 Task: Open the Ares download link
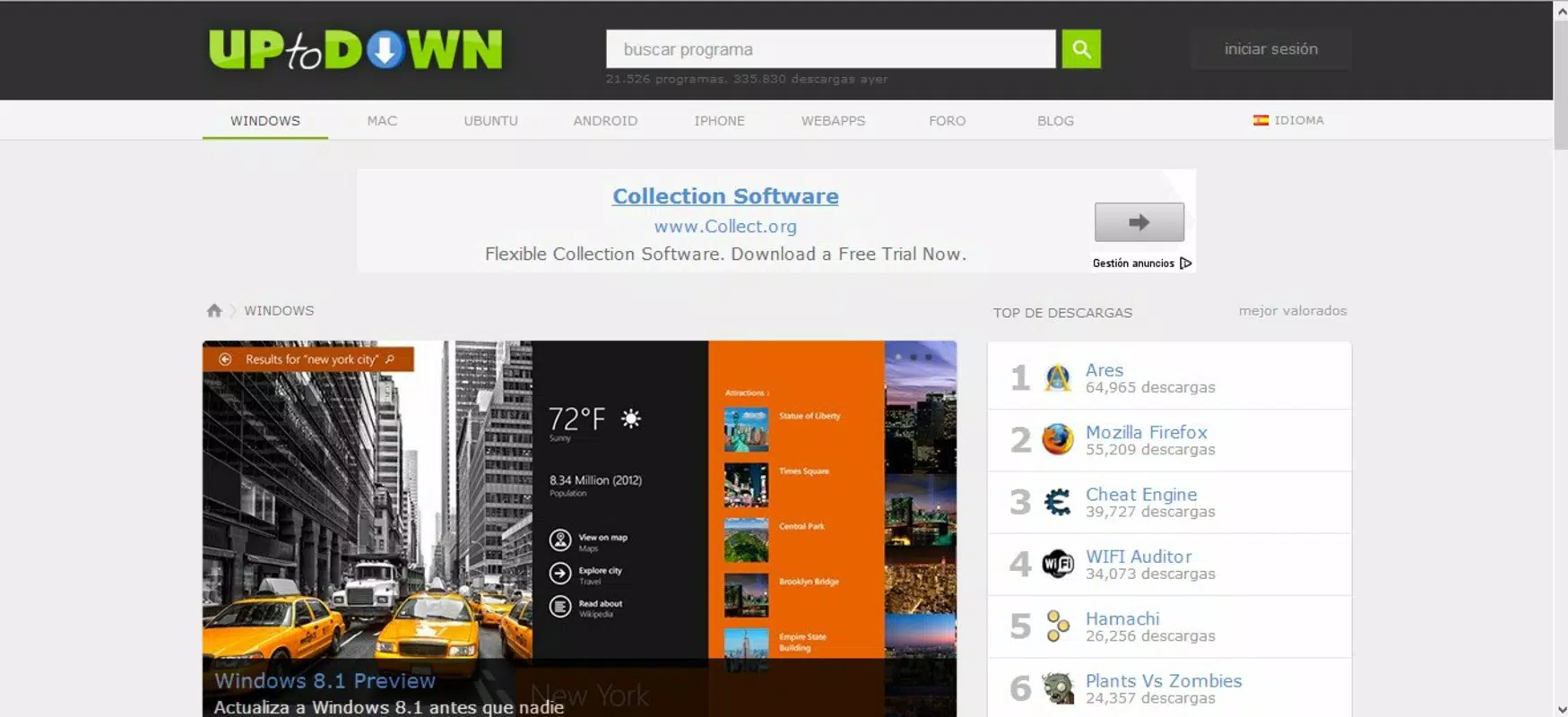click(1105, 370)
